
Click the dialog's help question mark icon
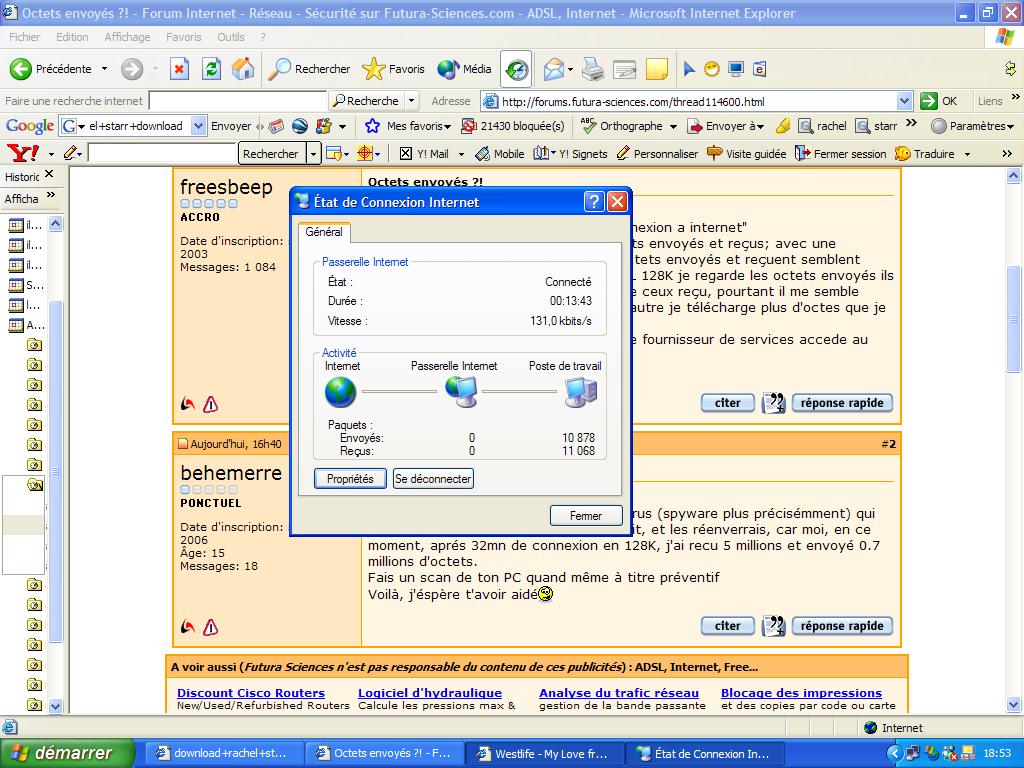point(594,201)
